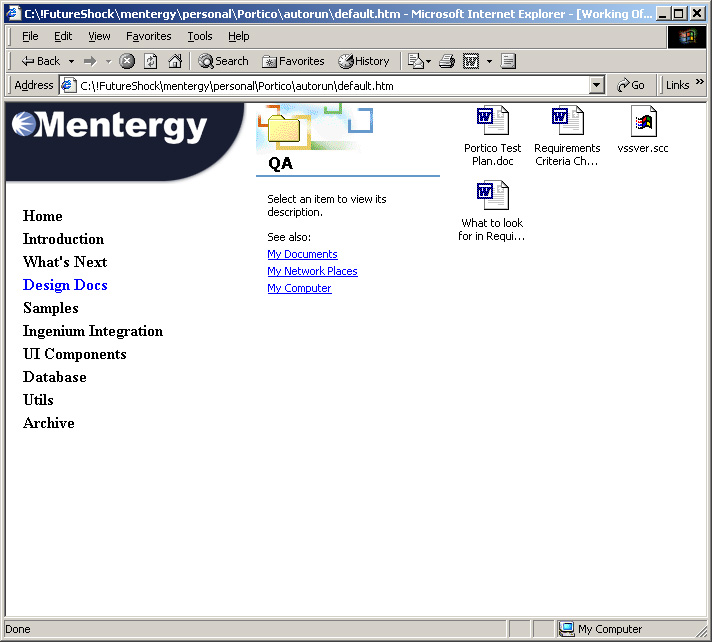The height and width of the screenshot is (642, 712).
Task: Click inside the Address bar field
Action: coord(331,85)
